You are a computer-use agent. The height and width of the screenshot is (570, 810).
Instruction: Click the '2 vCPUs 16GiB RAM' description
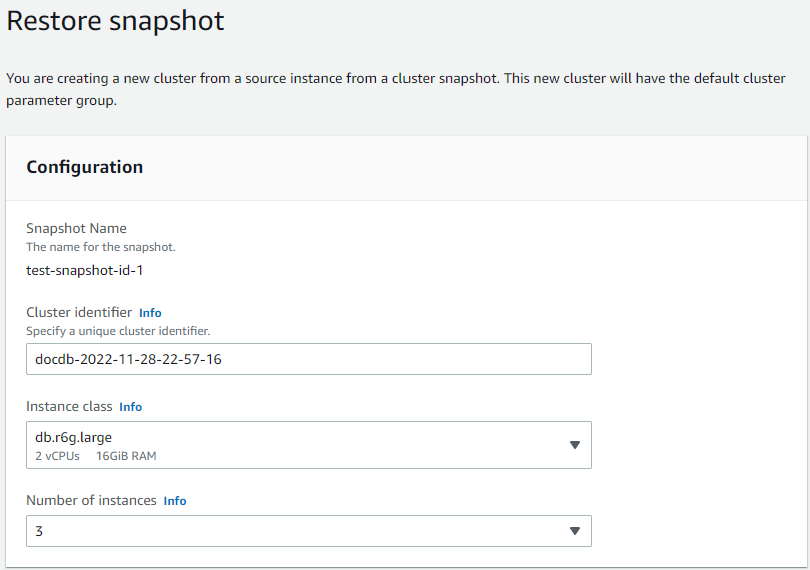(96, 456)
